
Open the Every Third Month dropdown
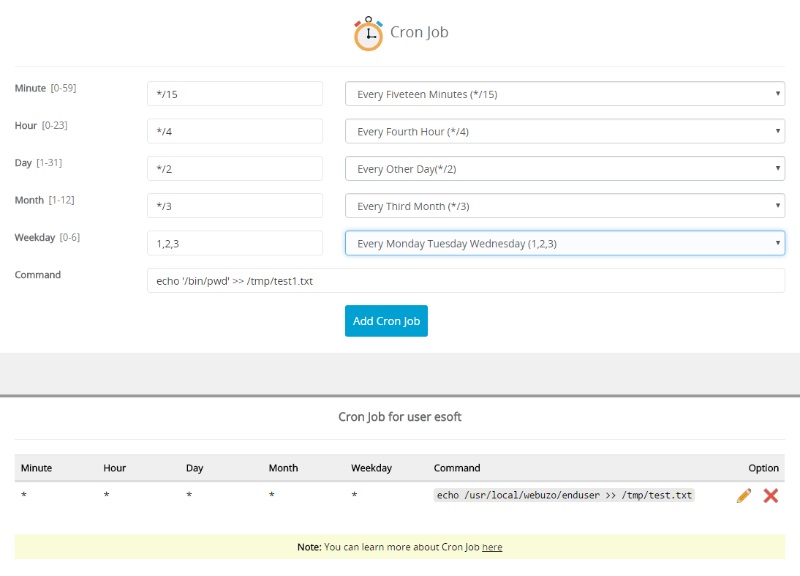click(x=565, y=206)
